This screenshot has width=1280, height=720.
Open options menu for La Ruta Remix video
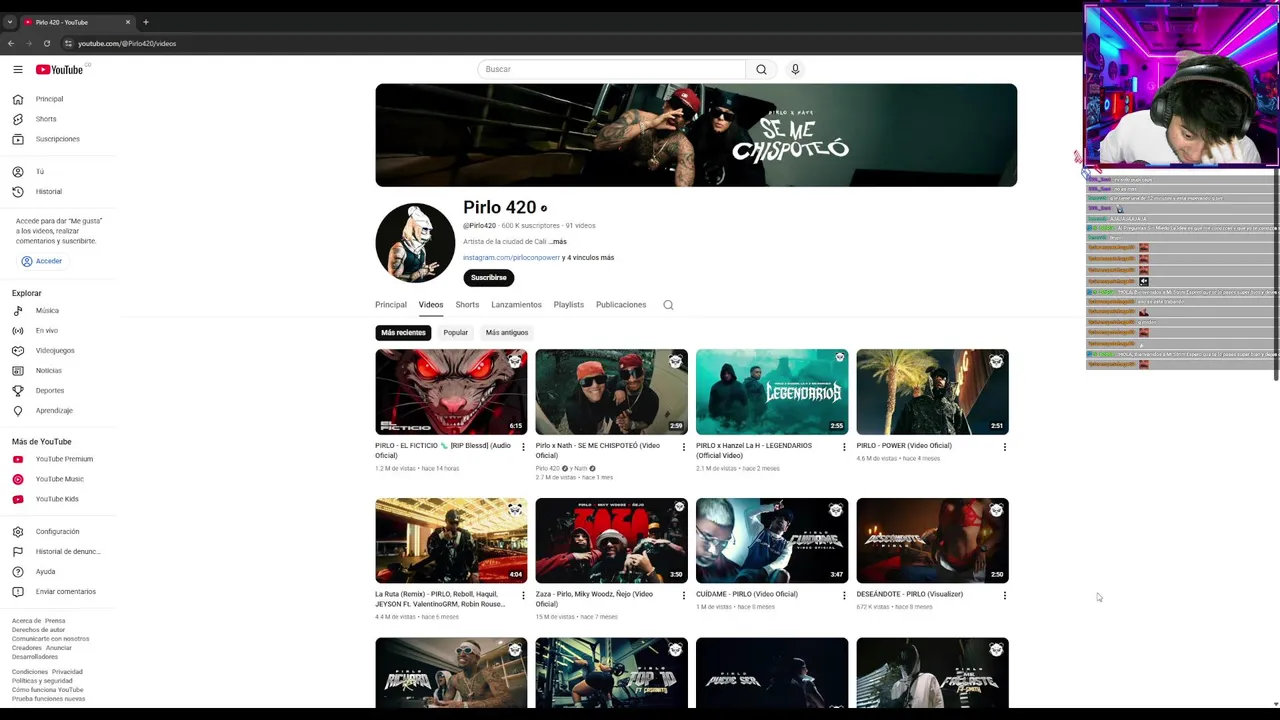(x=523, y=595)
